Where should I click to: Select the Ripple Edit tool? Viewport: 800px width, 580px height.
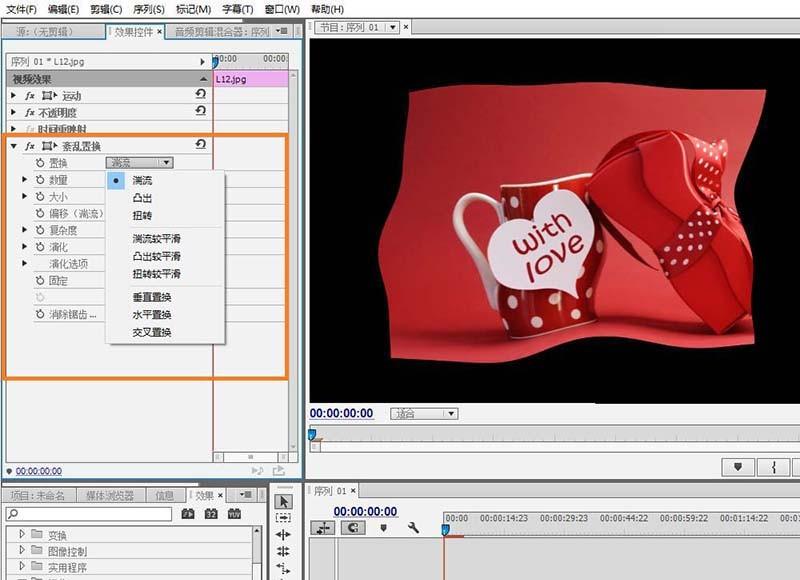[285, 534]
